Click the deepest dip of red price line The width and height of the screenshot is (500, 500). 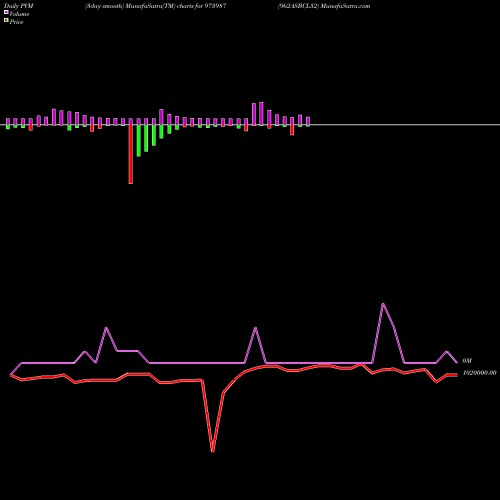213,451
